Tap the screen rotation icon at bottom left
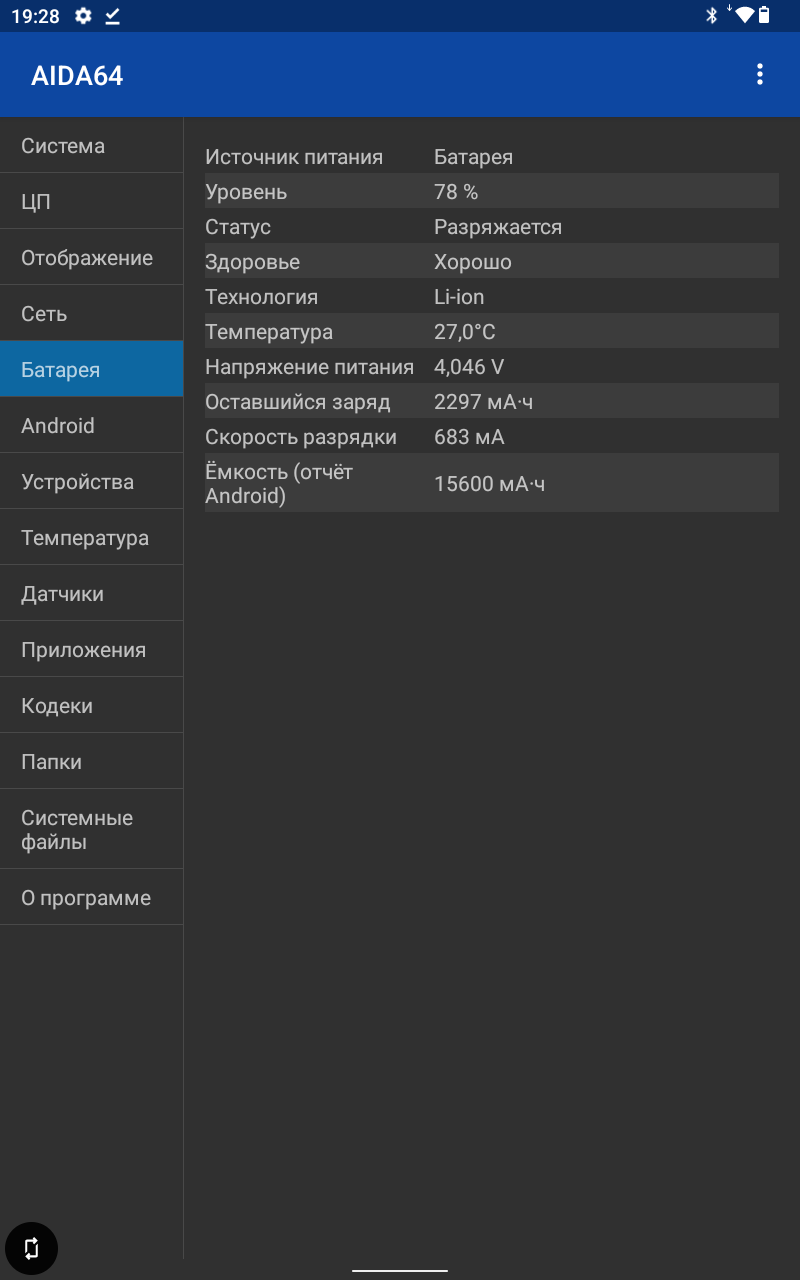Screen dimensions: 800x1280 click(x=31, y=1248)
